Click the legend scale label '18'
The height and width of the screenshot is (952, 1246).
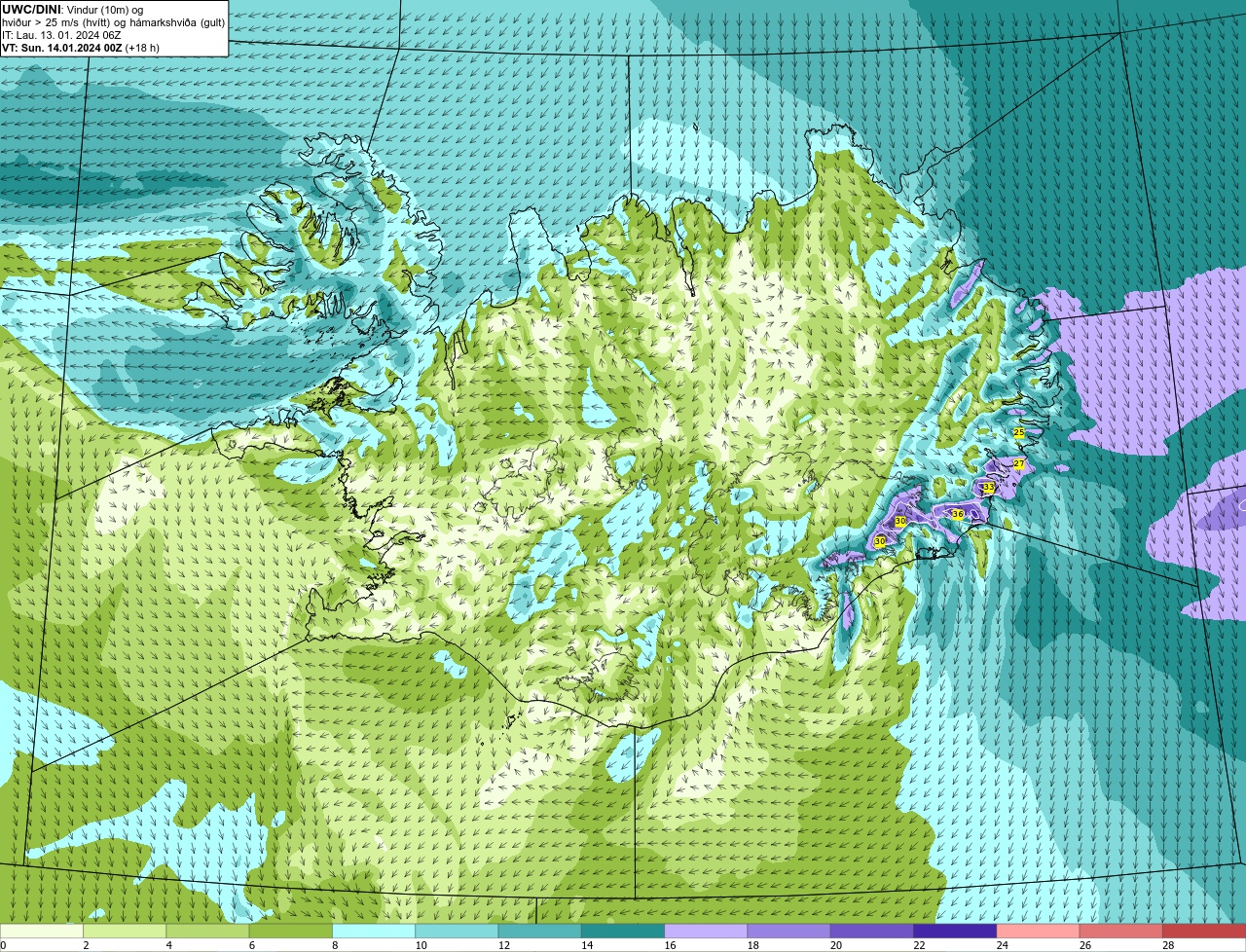pos(752,945)
